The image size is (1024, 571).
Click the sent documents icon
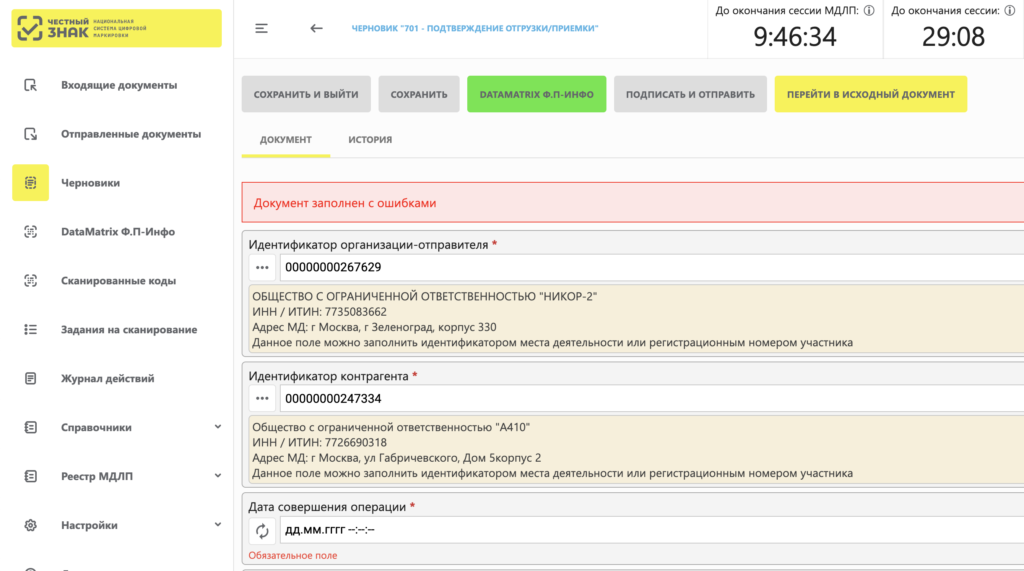click(31, 134)
